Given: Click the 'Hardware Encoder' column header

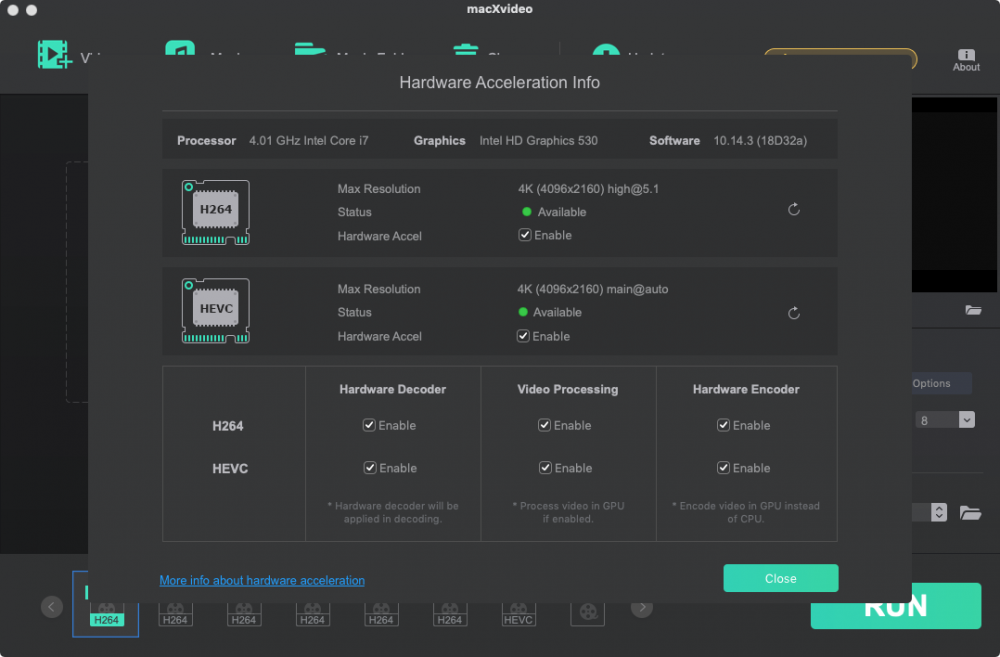Looking at the screenshot, I should 746,389.
